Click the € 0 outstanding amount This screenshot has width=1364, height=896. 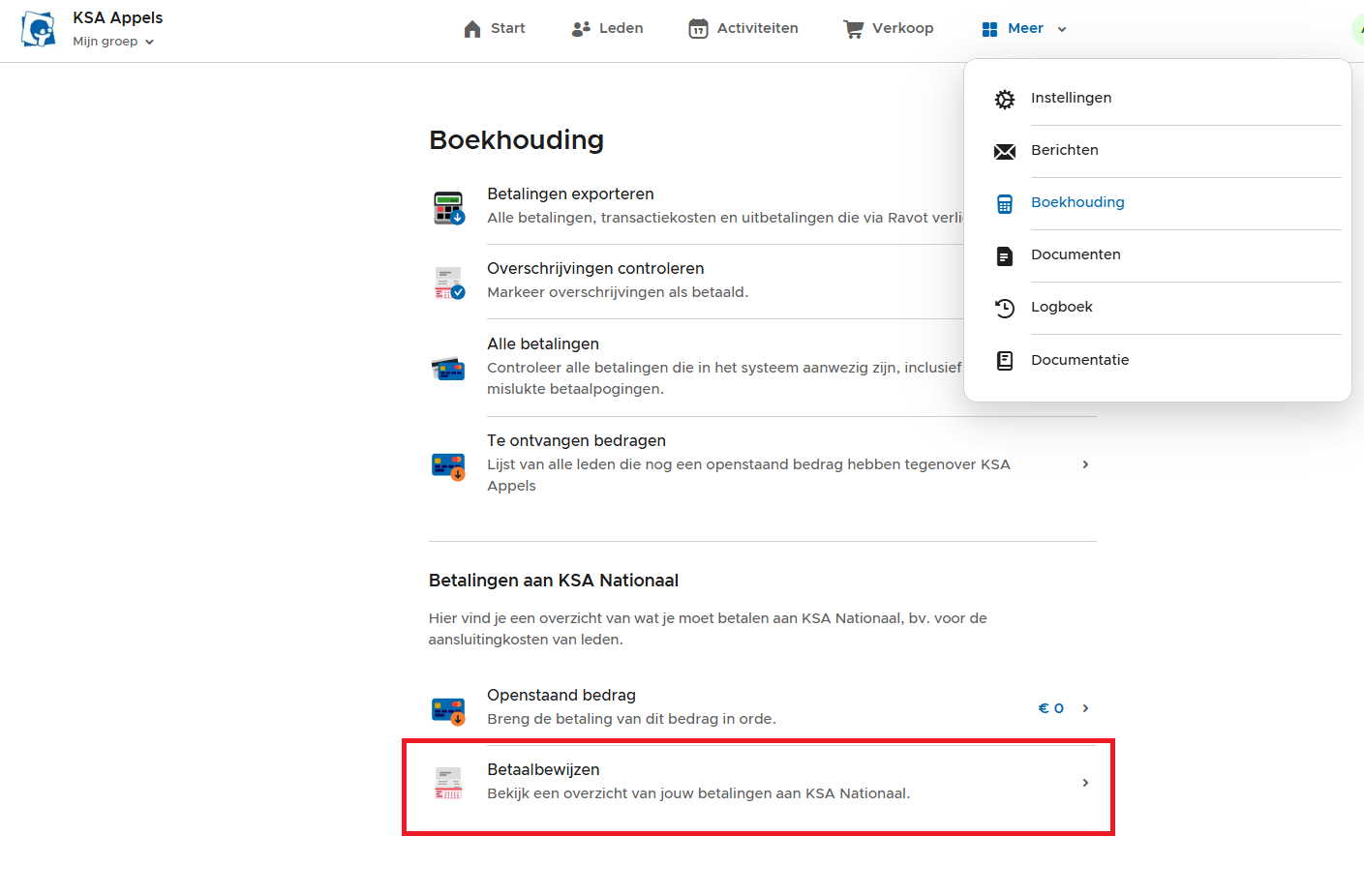pos(1050,708)
